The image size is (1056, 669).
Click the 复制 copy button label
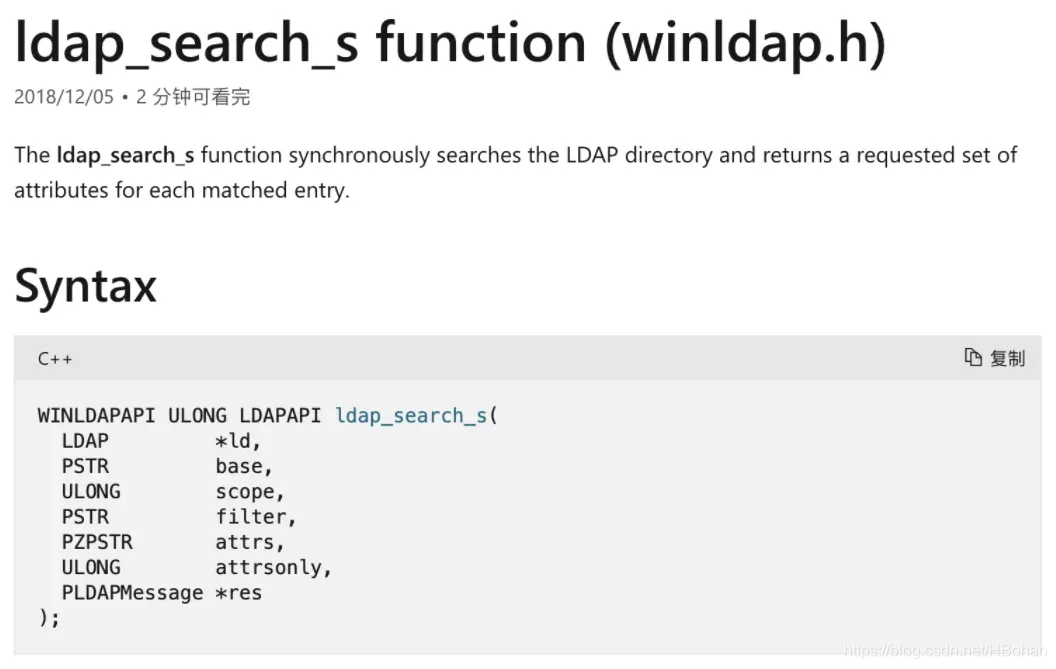pyautogui.click(x=1008, y=358)
